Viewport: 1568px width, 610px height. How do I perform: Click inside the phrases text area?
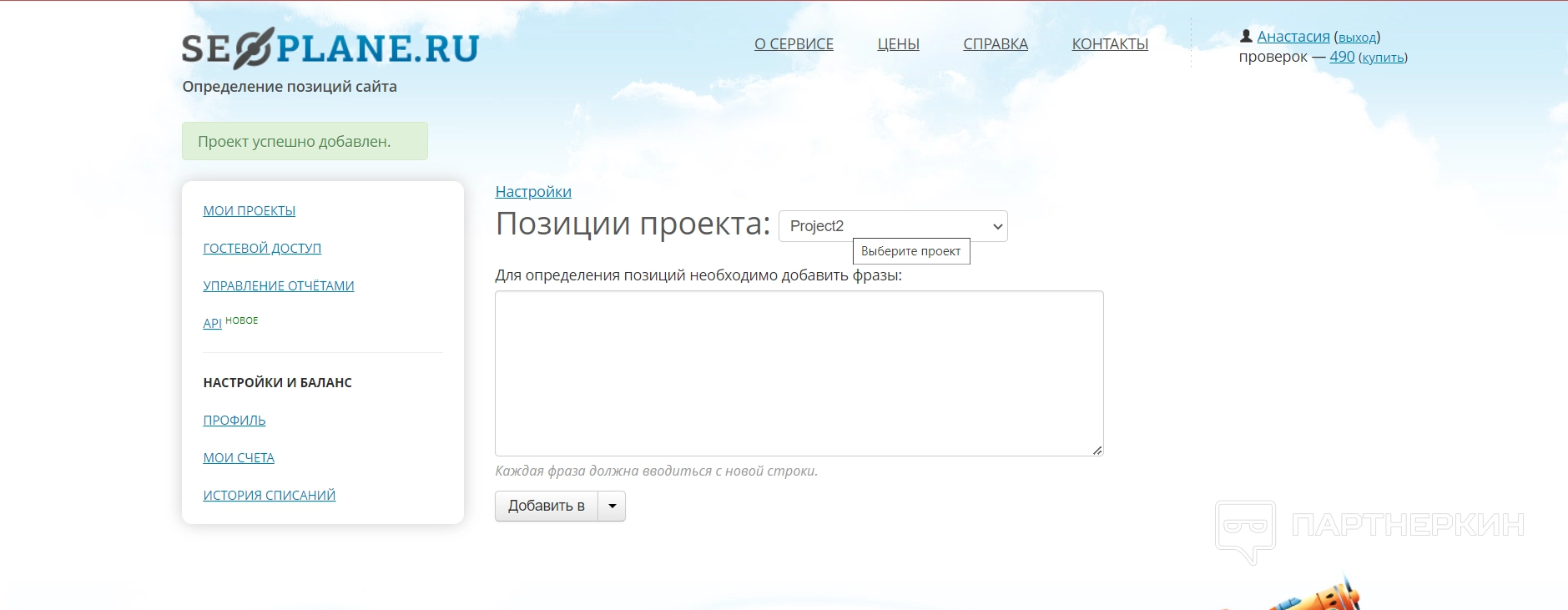coord(799,373)
